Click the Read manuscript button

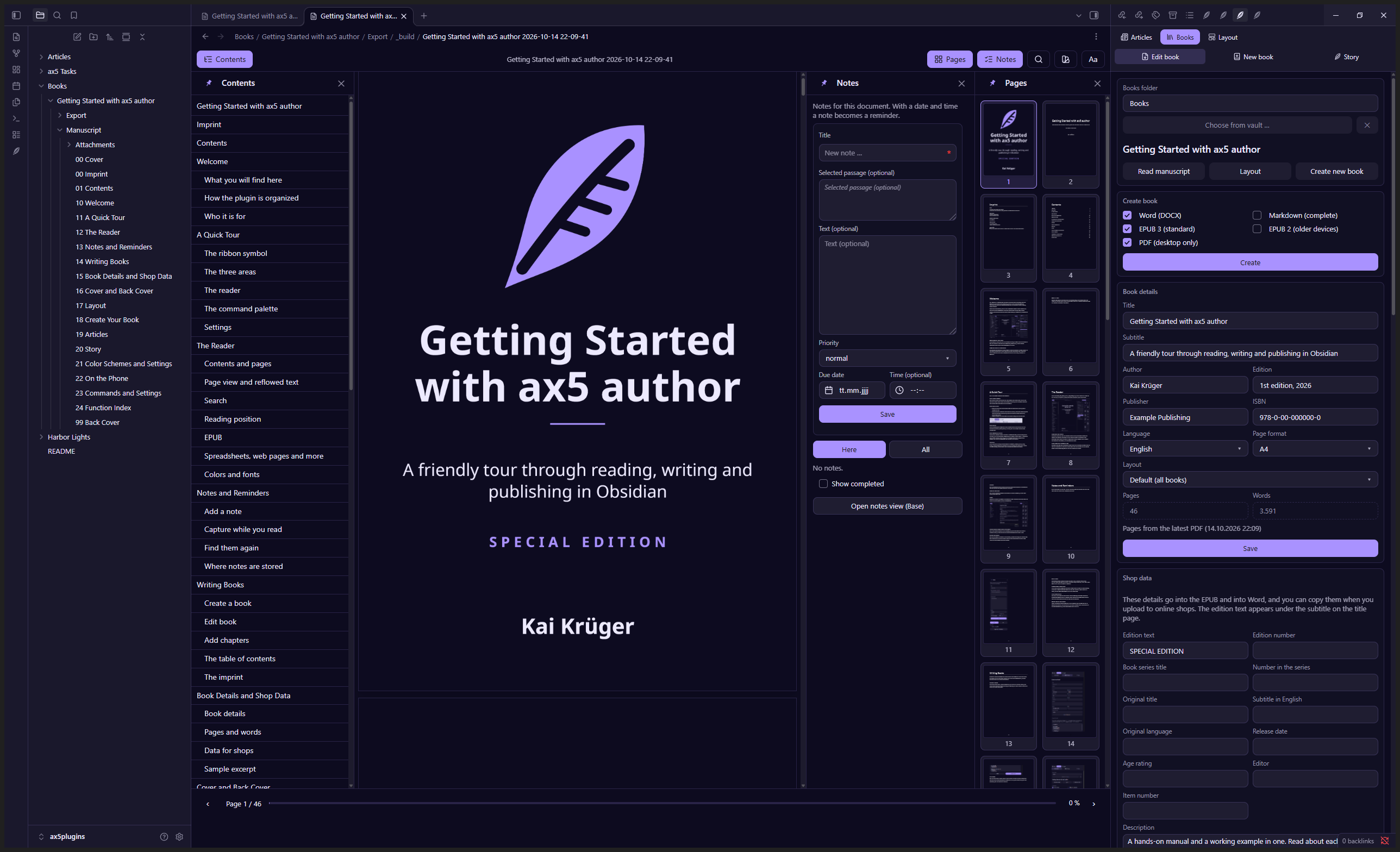coord(1164,172)
